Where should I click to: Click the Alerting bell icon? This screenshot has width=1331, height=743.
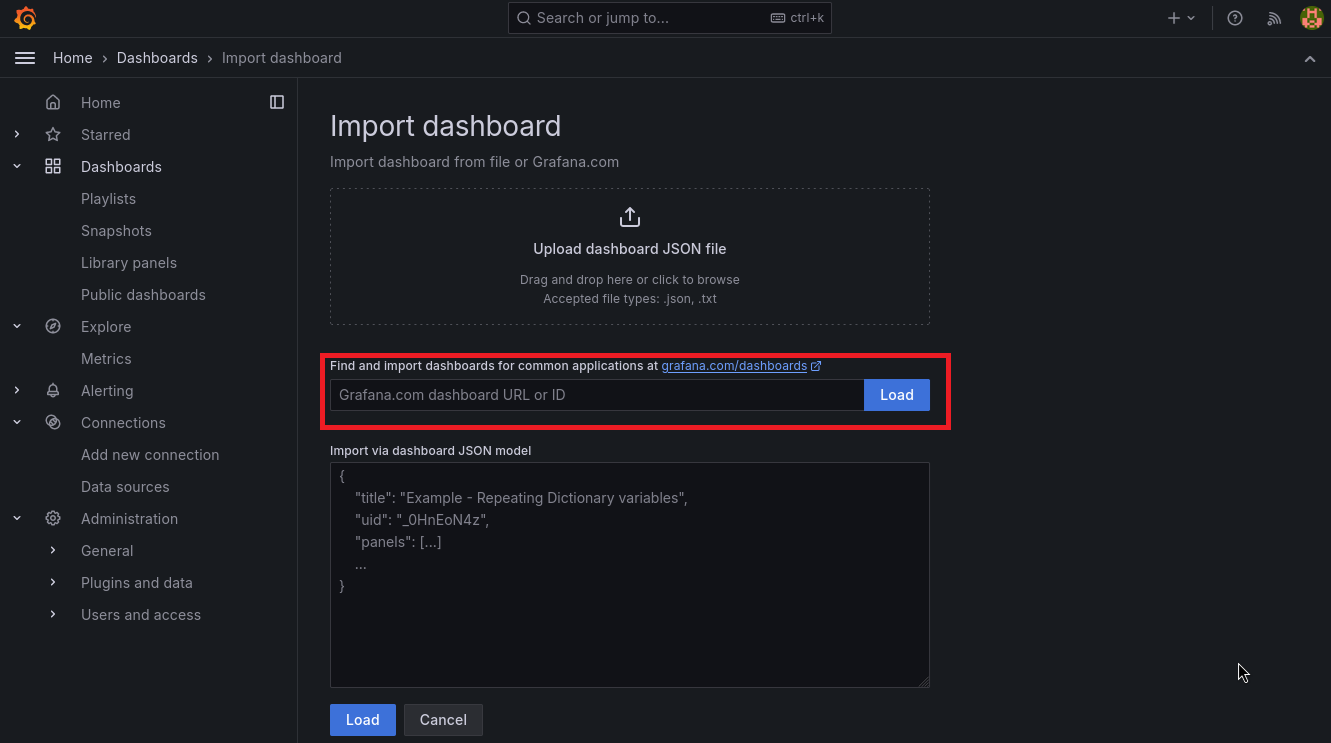pyautogui.click(x=53, y=391)
